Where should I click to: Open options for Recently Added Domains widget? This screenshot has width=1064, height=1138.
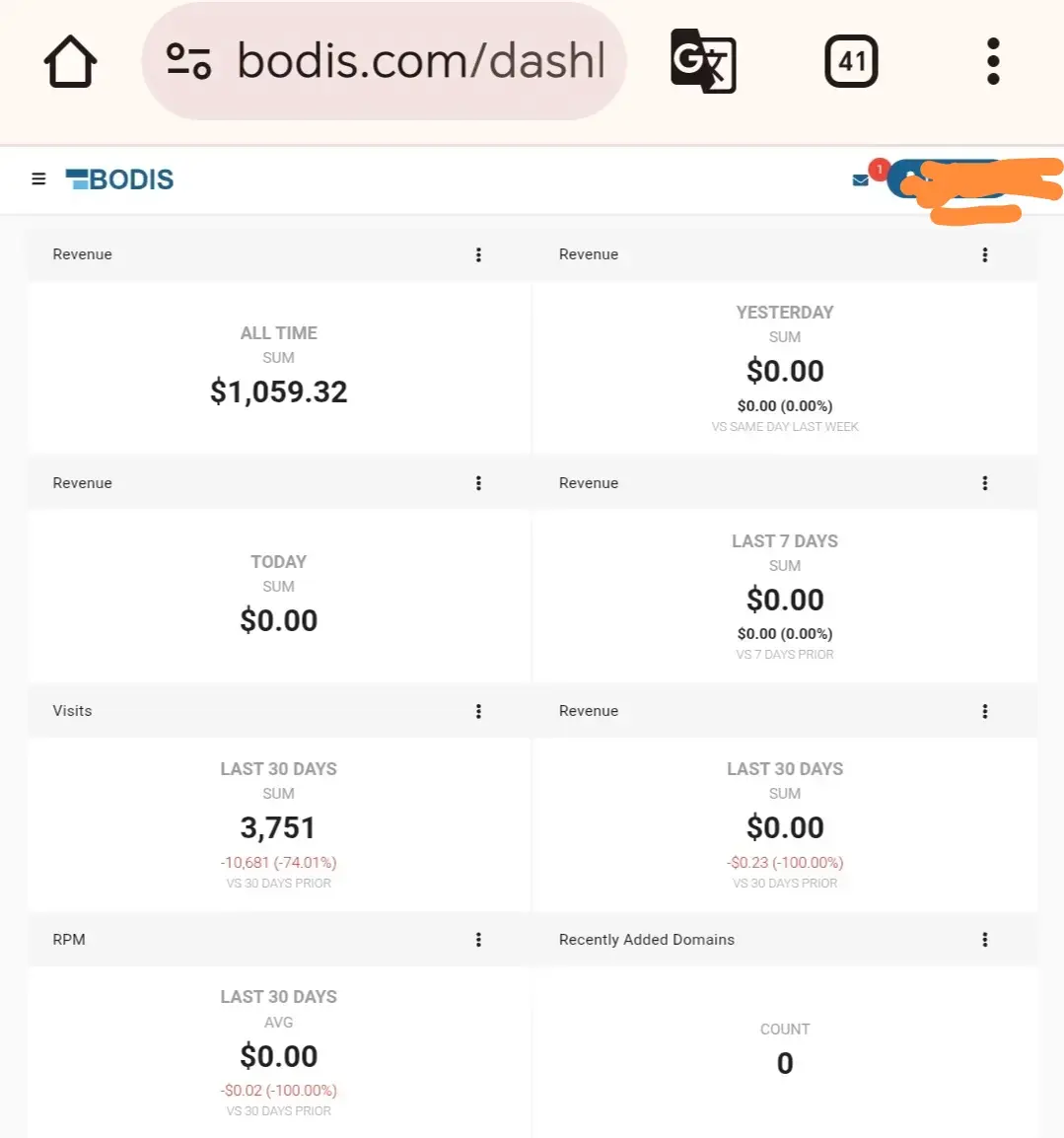coord(985,939)
